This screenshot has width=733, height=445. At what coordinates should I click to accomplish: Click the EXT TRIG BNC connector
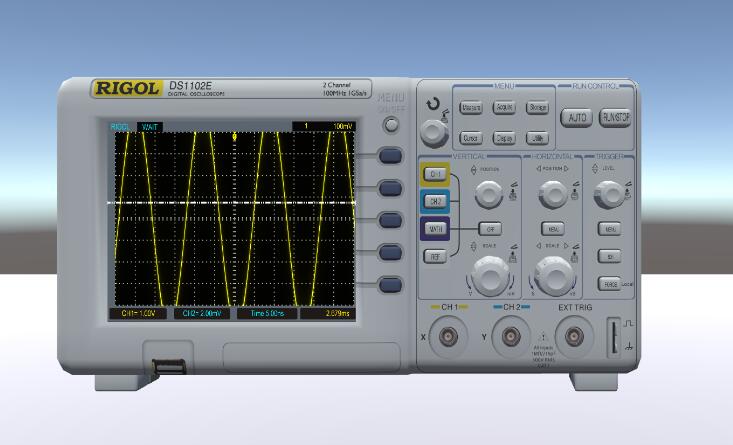[x=575, y=336]
